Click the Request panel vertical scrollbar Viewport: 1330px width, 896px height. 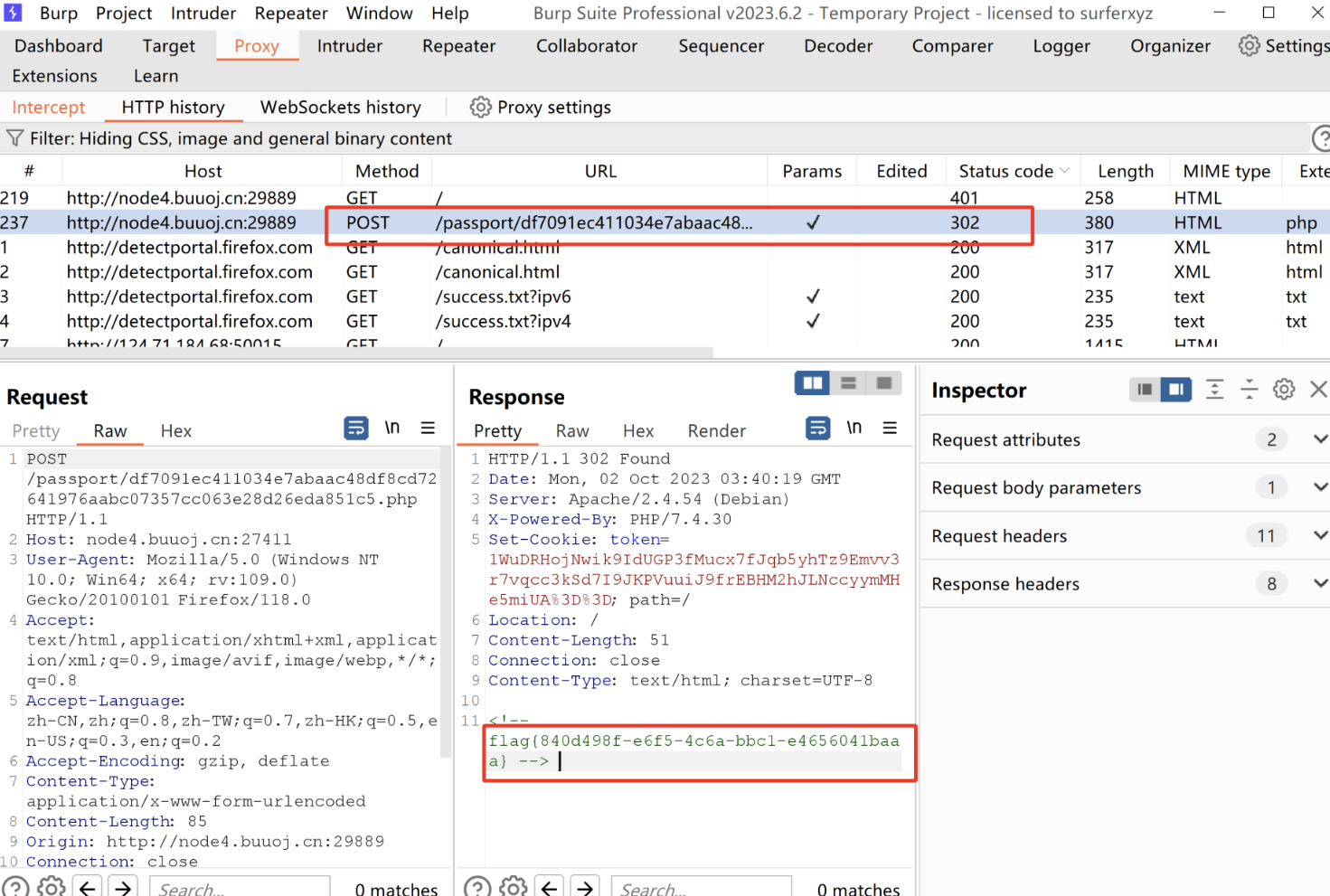tap(445, 601)
